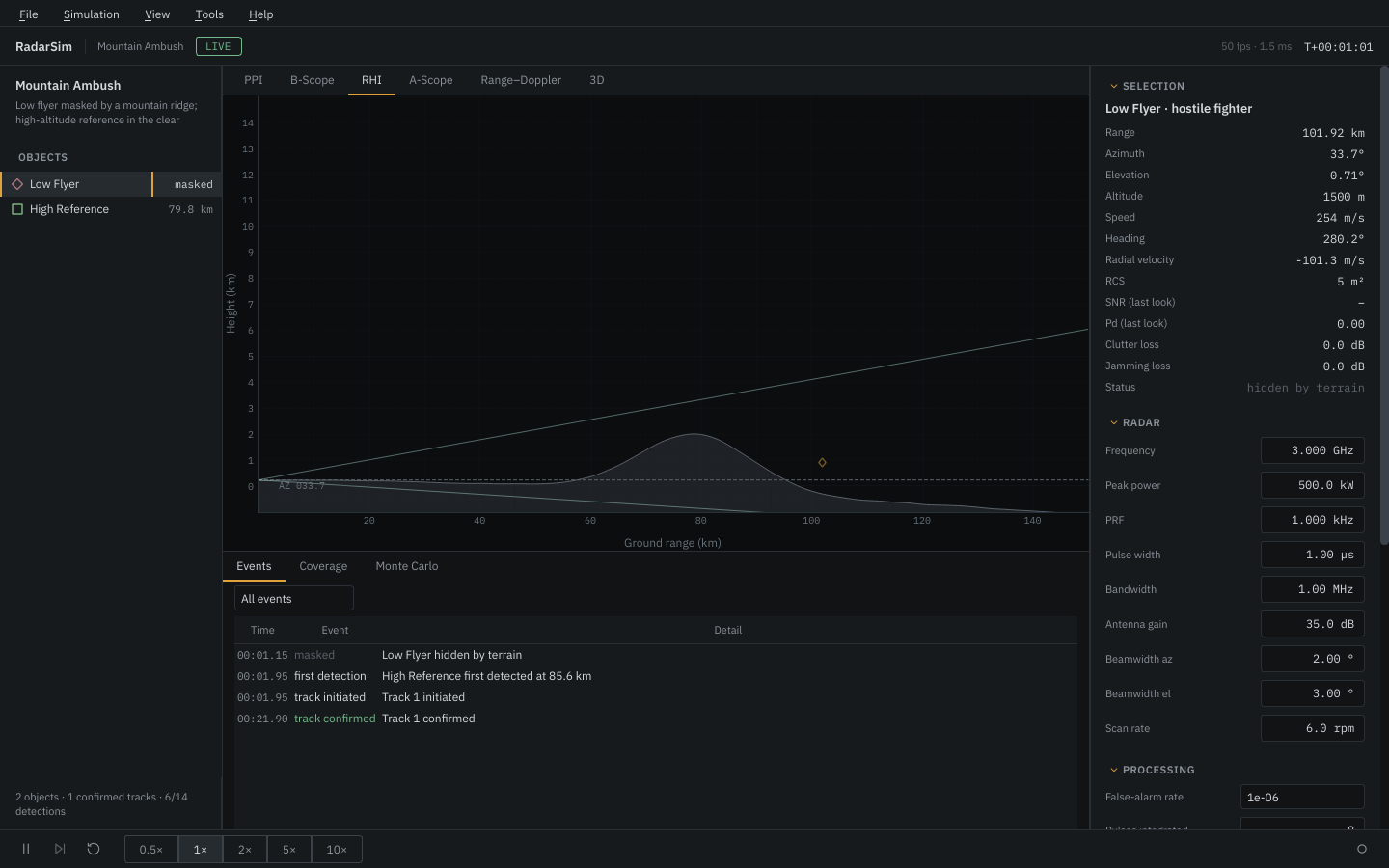
Task: Open the Monte Carlo tab
Action: (x=407, y=566)
